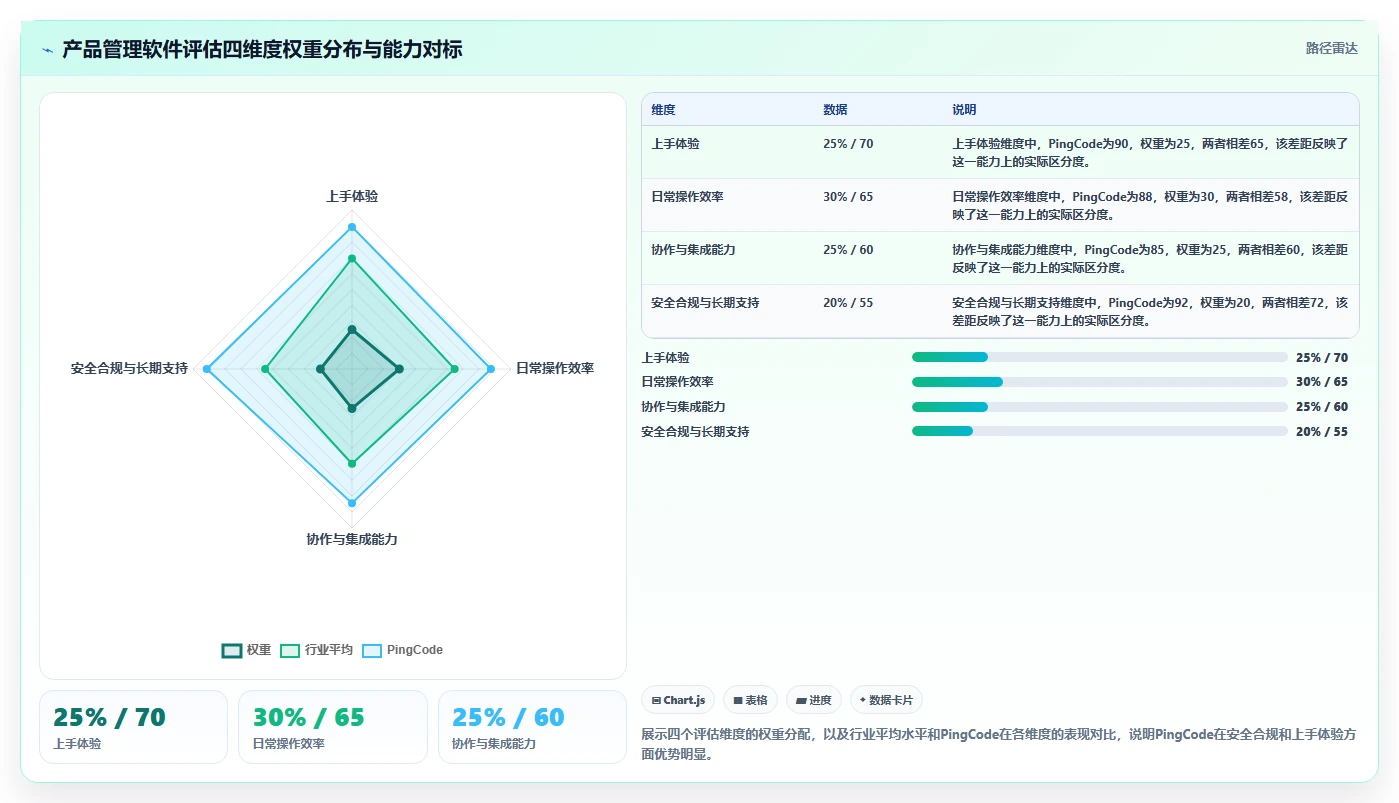The width and height of the screenshot is (1399, 803).
Task: Click the 上手体验 progress bar
Action: pyautogui.click(x=1100, y=357)
